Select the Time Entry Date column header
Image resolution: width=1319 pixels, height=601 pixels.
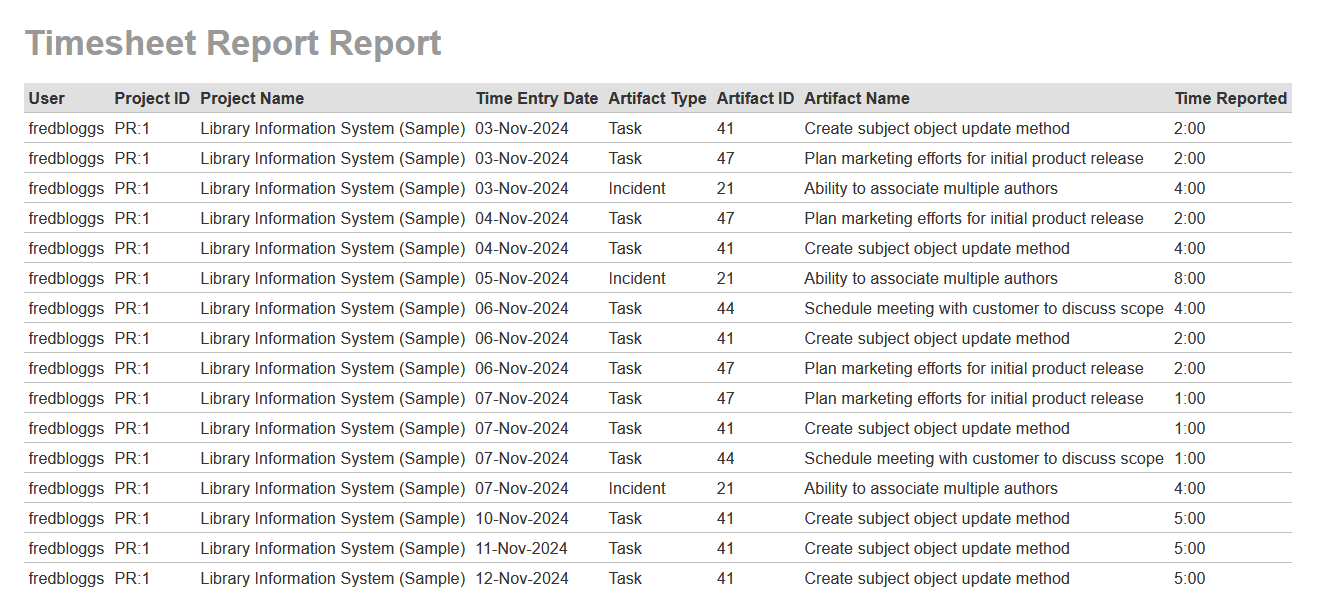537,98
